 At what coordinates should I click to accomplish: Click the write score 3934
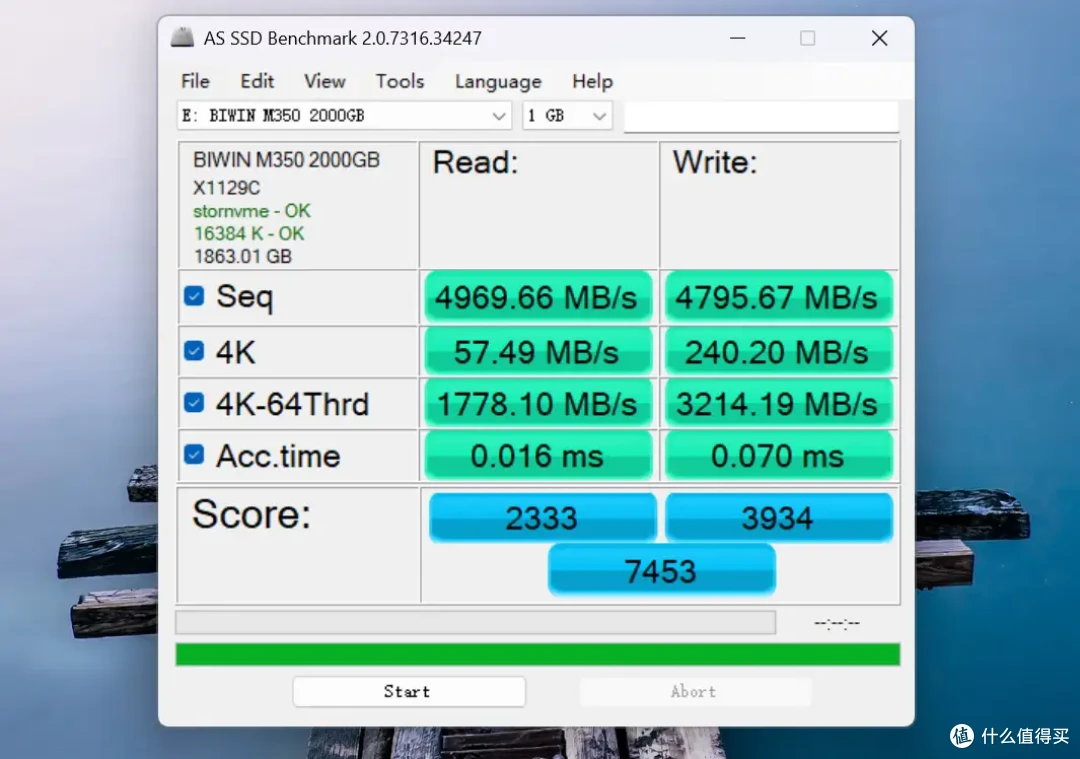click(x=779, y=517)
